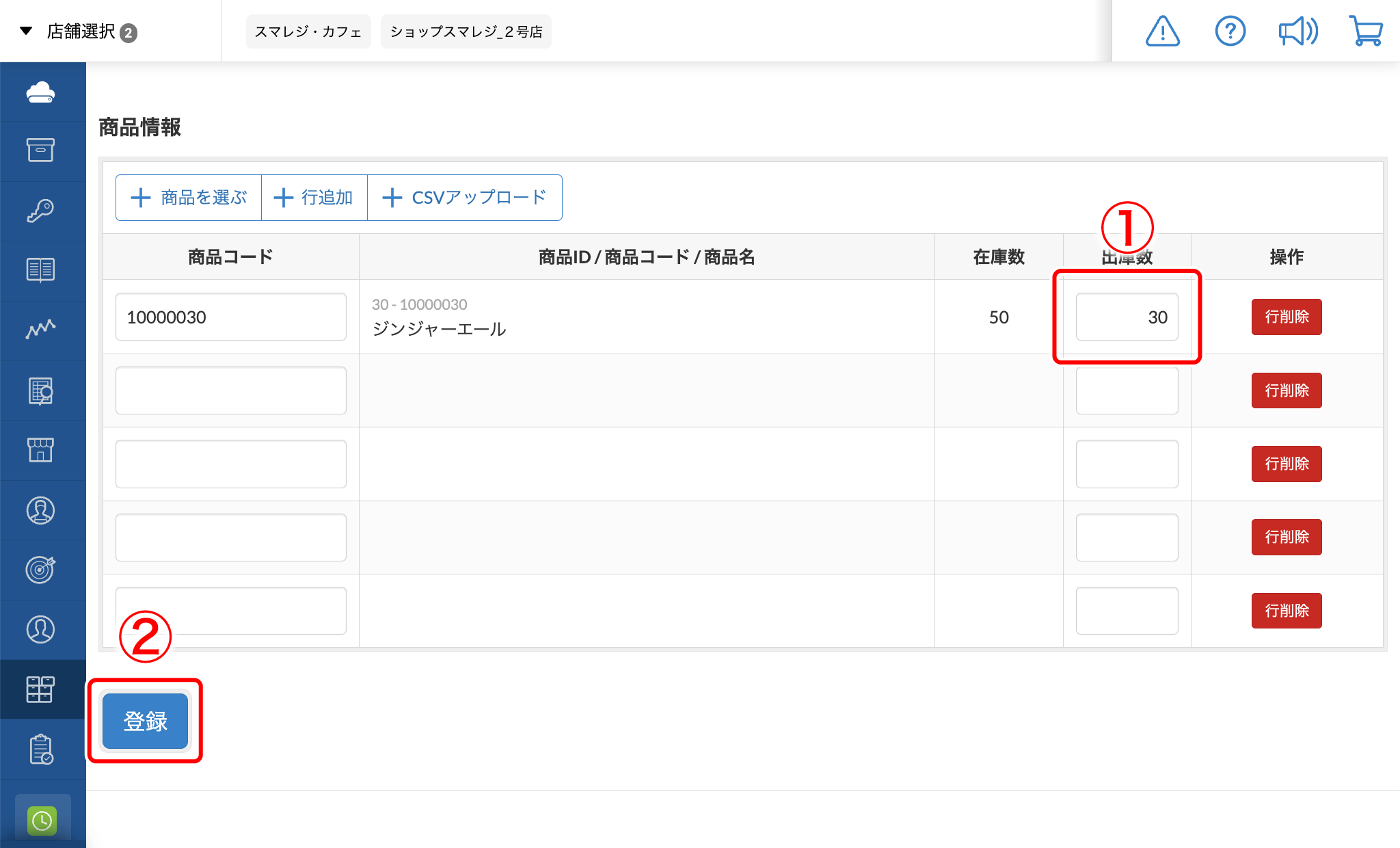This screenshot has width=1400, height=848.
Task: Click the 商品情報 section heading
Action: [x=140, y=127]
